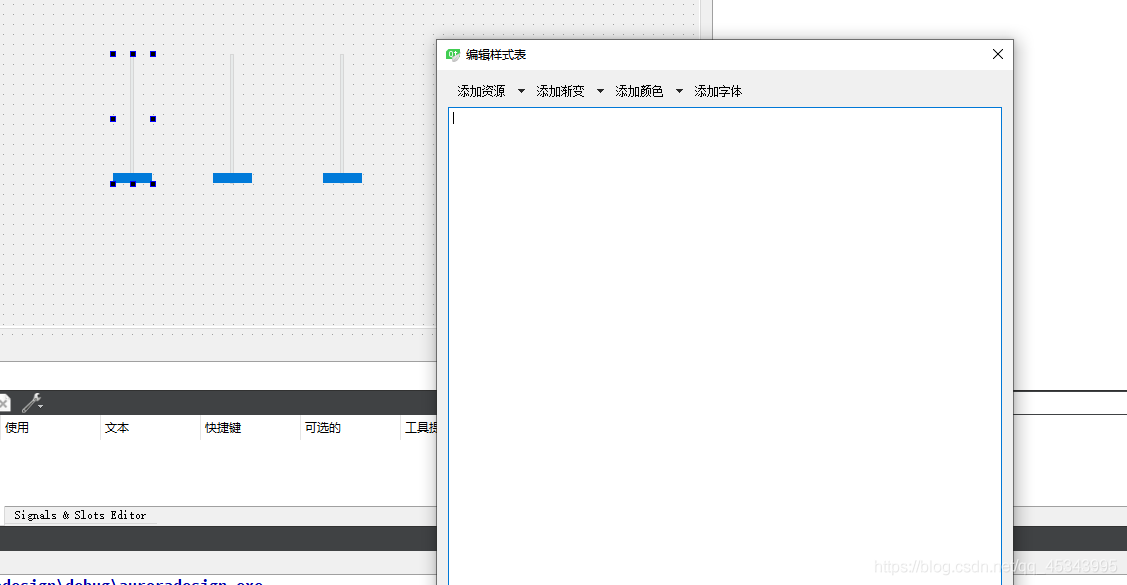The width and height of the screenshot is (1127, 585).
Task: Click the 快捷键 column header
Action: (x=223, y=427)
